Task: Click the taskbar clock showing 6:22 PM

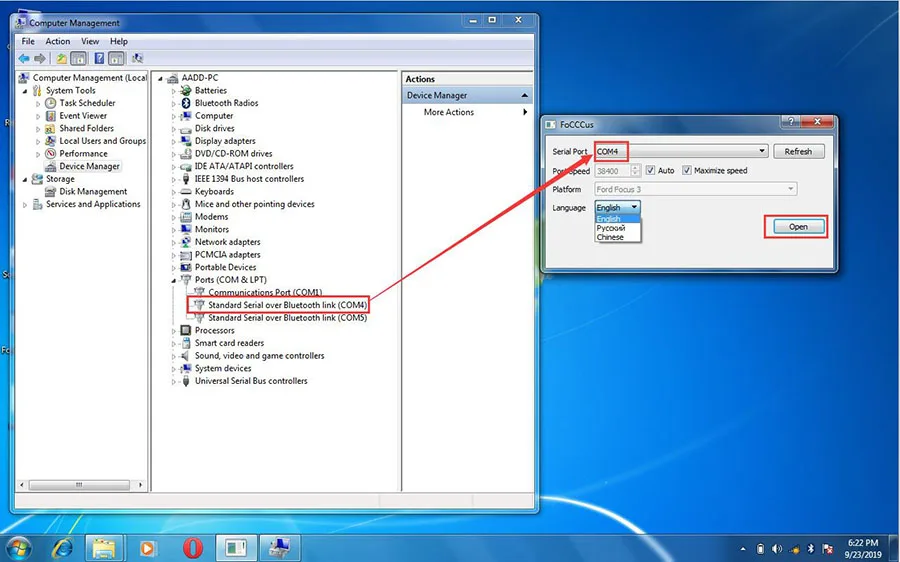Action: click(863, 549)
